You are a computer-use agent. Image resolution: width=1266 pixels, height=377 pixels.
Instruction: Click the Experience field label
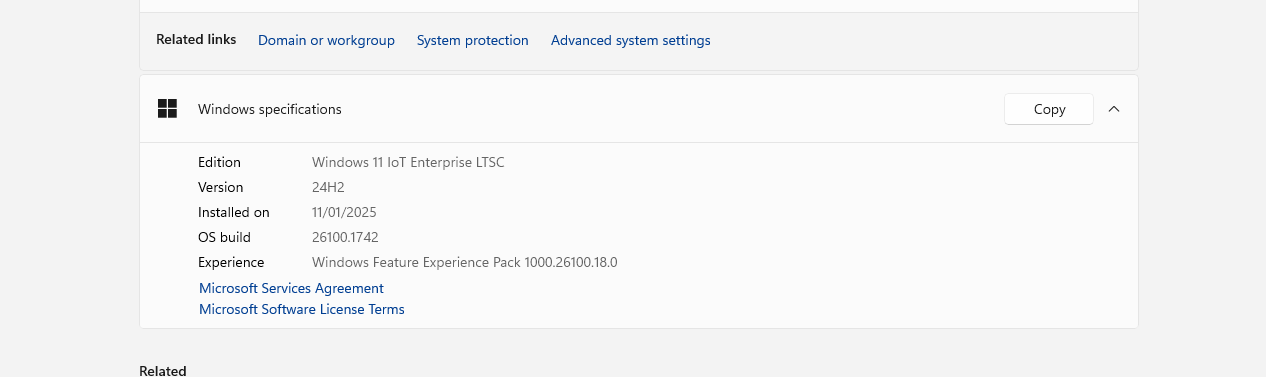click(x=231, y=262)
